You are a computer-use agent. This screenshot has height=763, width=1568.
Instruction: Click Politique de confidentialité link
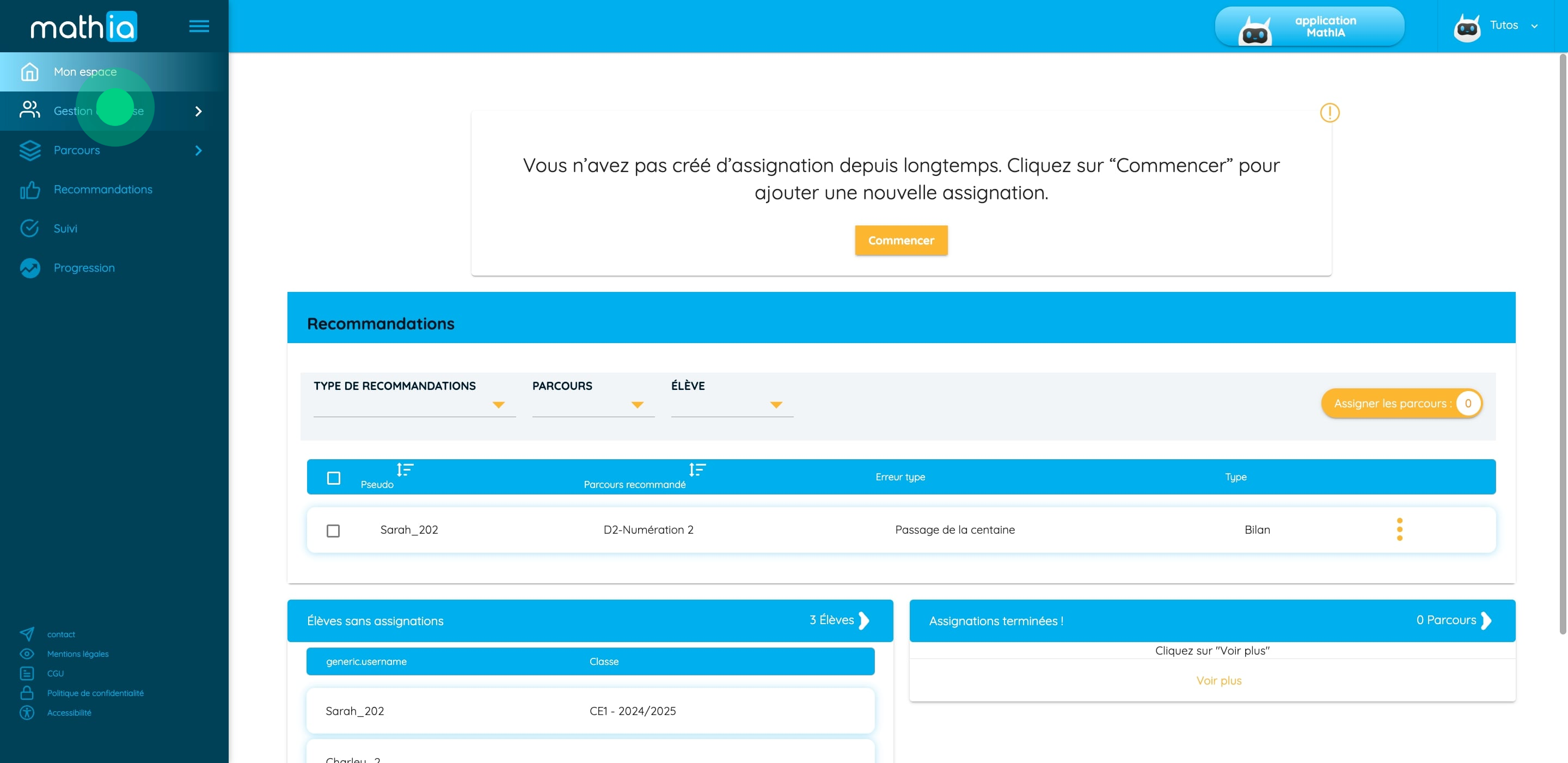[96, 693]
